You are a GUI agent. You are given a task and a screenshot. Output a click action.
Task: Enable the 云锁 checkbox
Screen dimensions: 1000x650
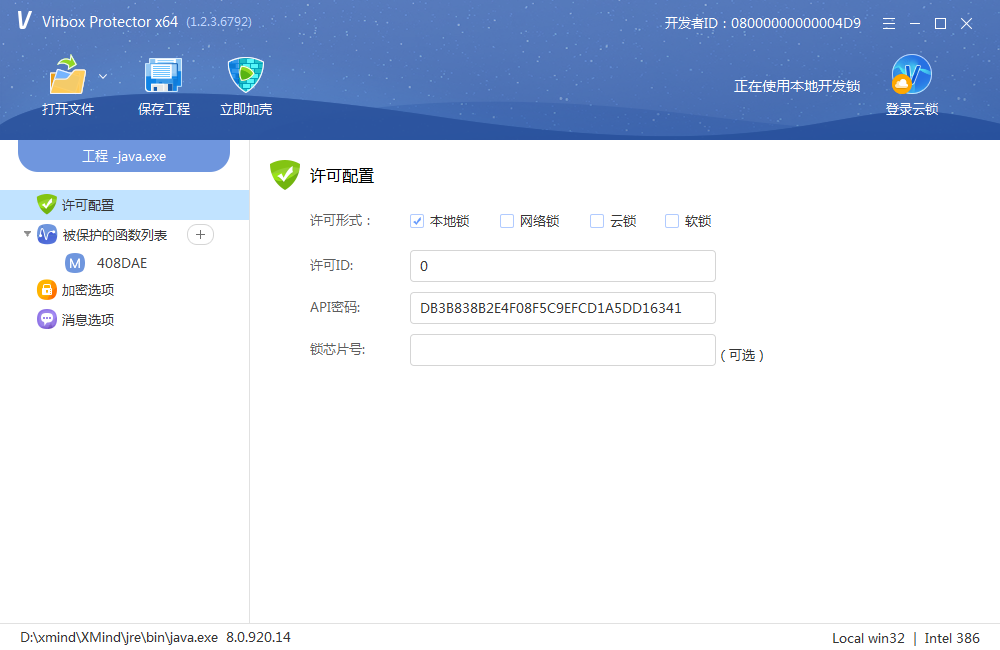597,221
